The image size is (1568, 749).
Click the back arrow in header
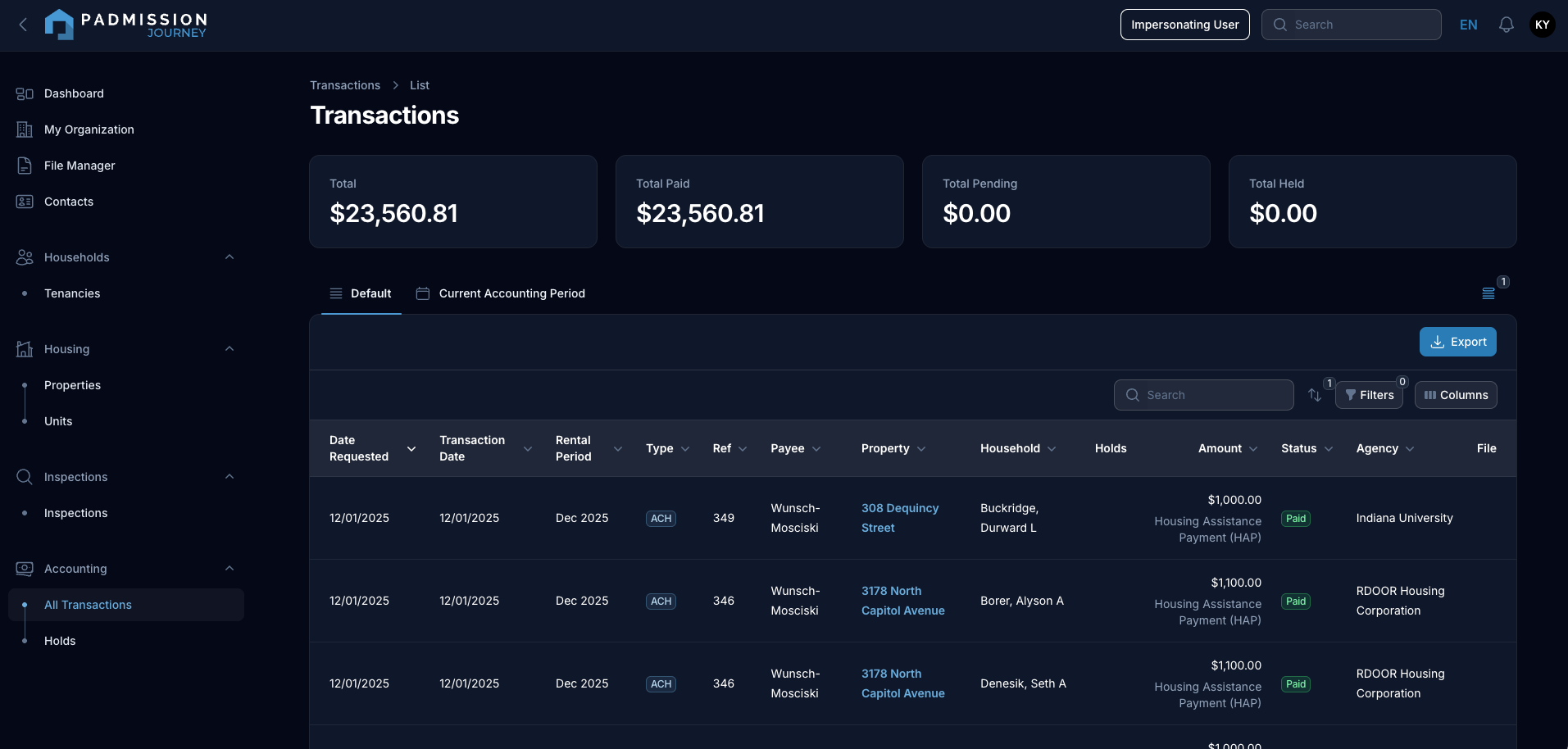coord(23,25)
